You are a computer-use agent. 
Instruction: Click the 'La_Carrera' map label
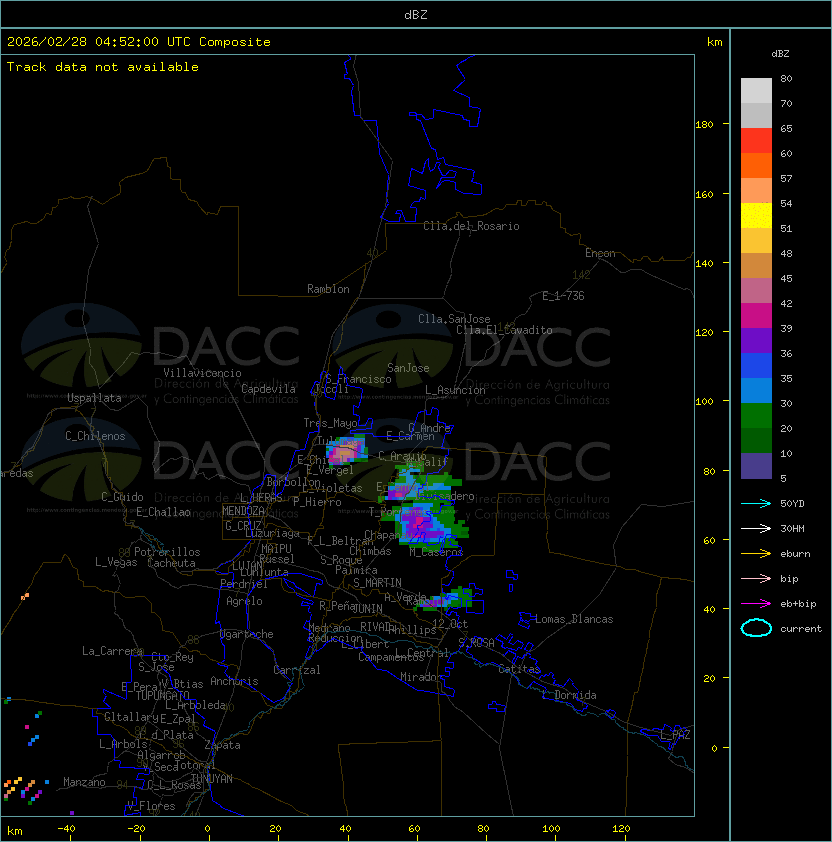112,651
